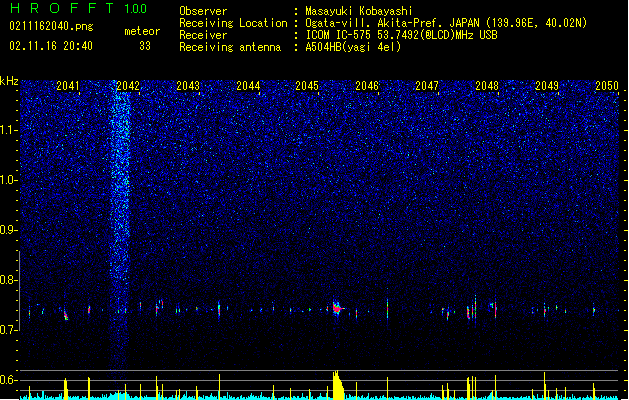Click the 0.8 kHz axis label
The height and width of the screenshot is (400, 629).
click(8, 280)
